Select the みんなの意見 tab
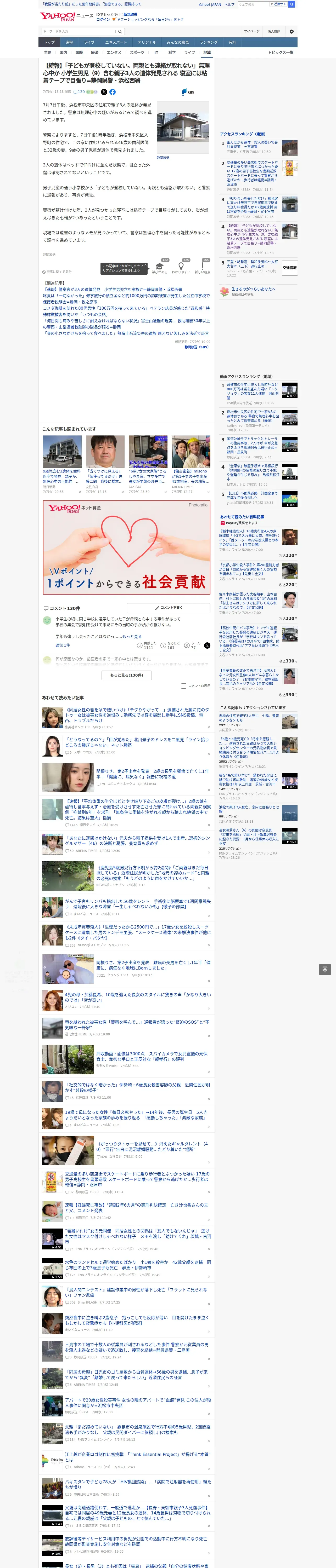 pyautogui.click(x=178, y=43)
